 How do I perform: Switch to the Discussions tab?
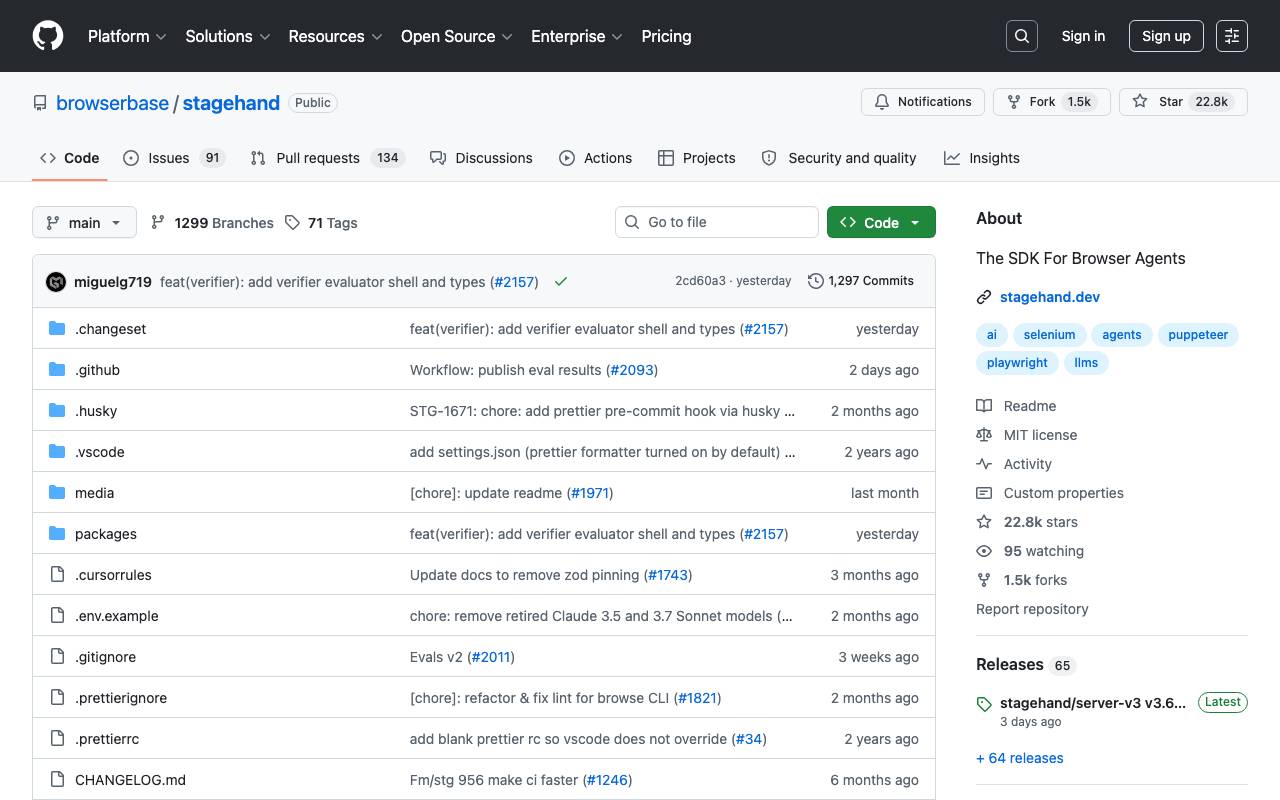(481, 158)
